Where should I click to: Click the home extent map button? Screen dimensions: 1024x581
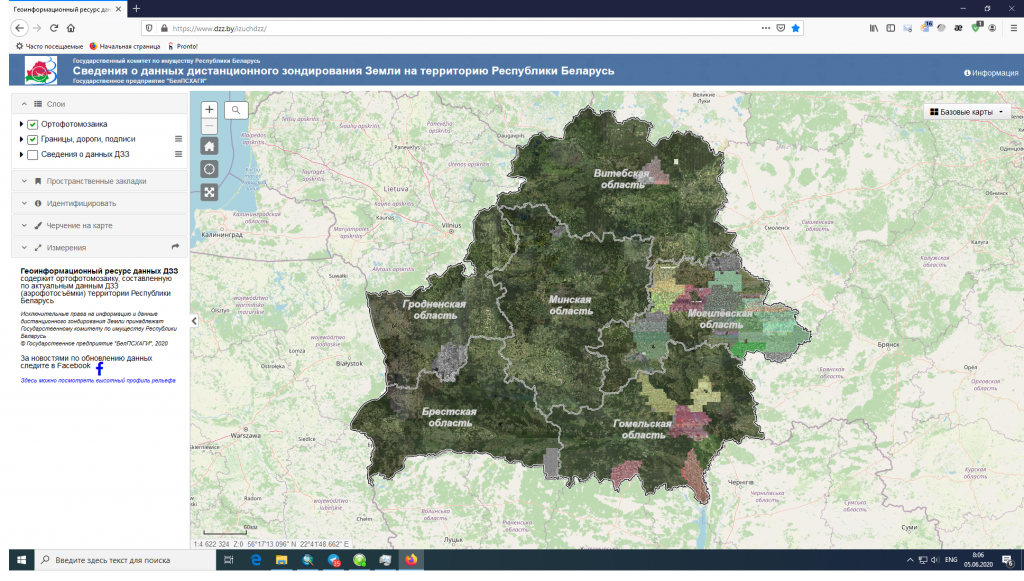point(209,146)
